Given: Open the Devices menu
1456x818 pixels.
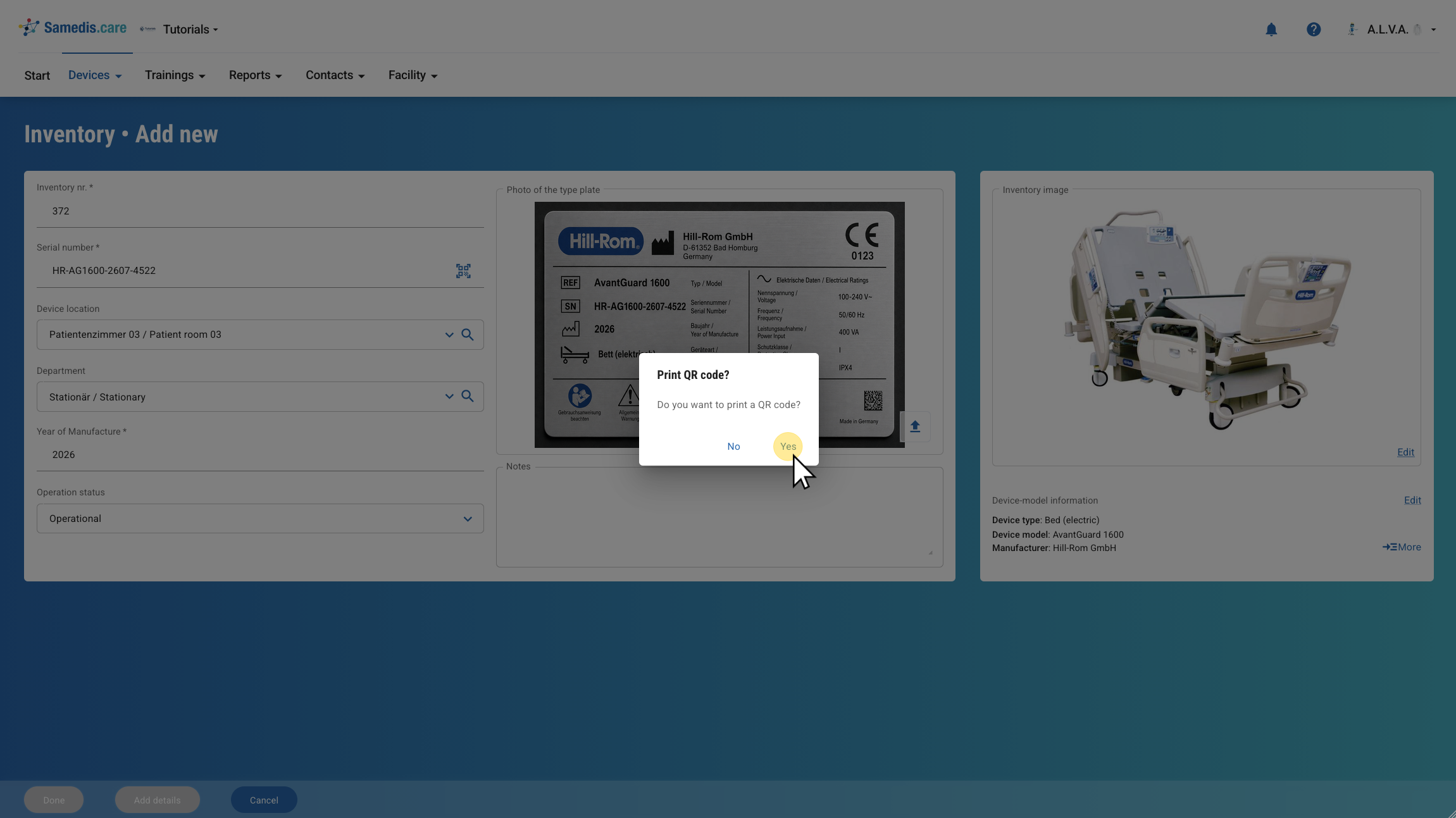Looking at the screenshot, I should coord(95,75).
